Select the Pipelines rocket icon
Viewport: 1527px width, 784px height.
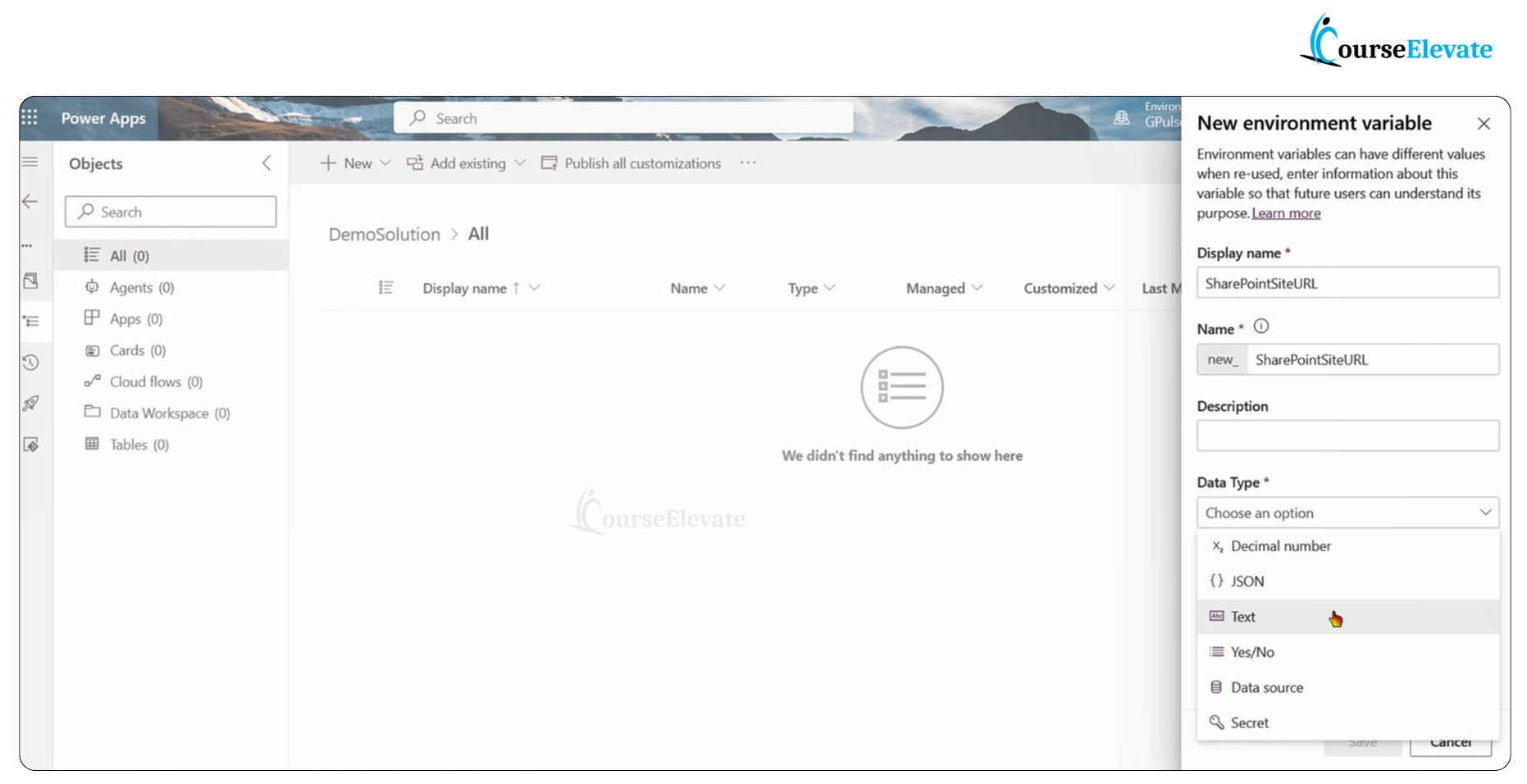[x=30, y=403]
